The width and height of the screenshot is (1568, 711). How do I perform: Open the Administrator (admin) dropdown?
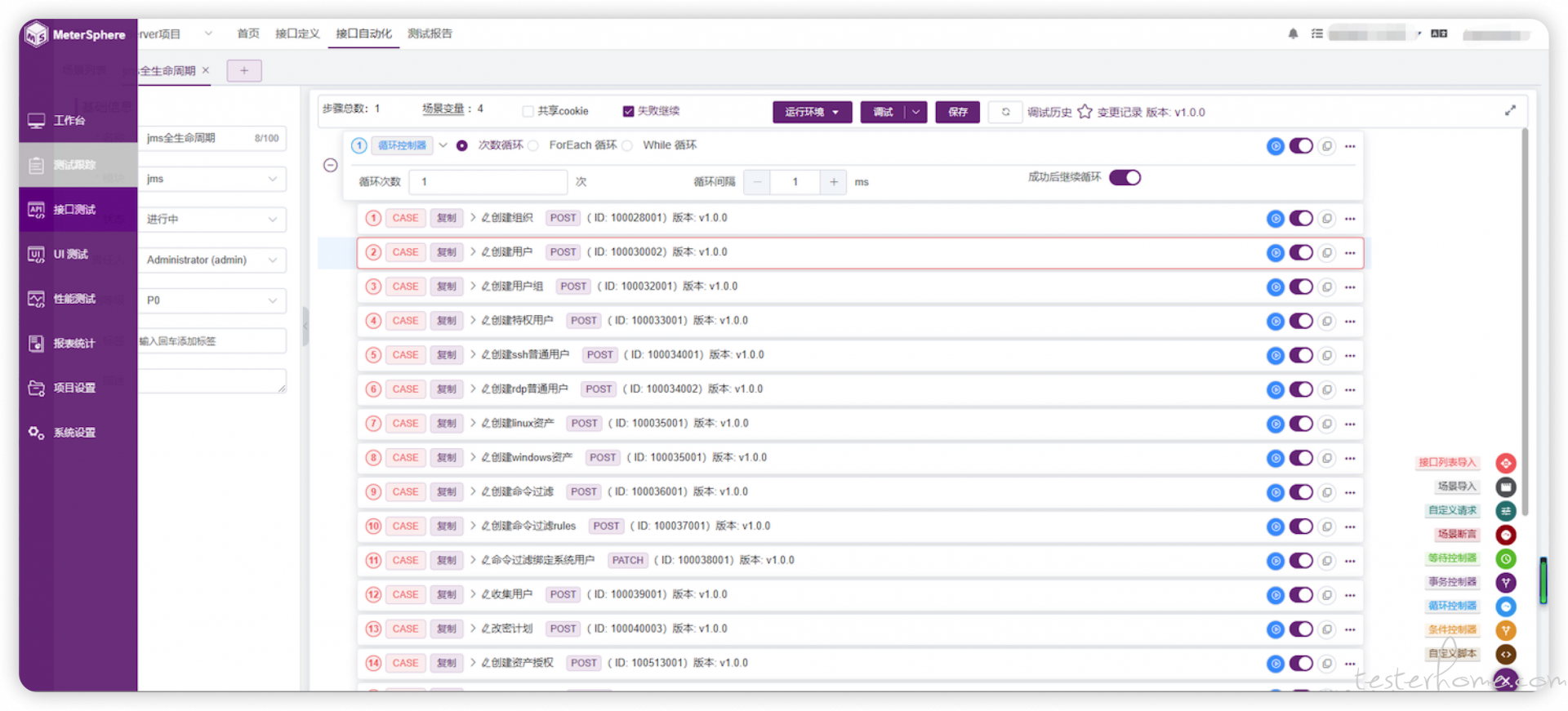pos(212,260)
